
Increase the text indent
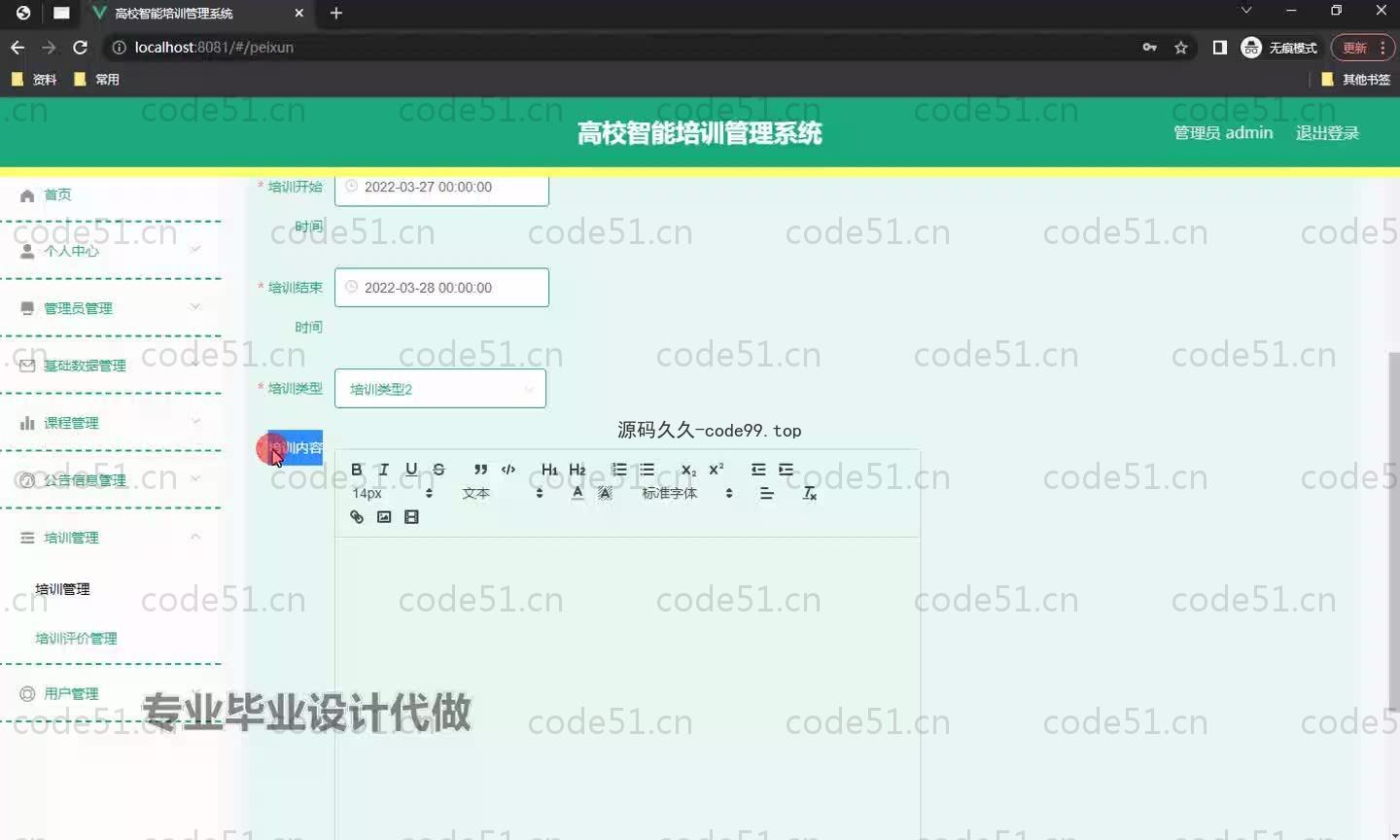[786, 470]
